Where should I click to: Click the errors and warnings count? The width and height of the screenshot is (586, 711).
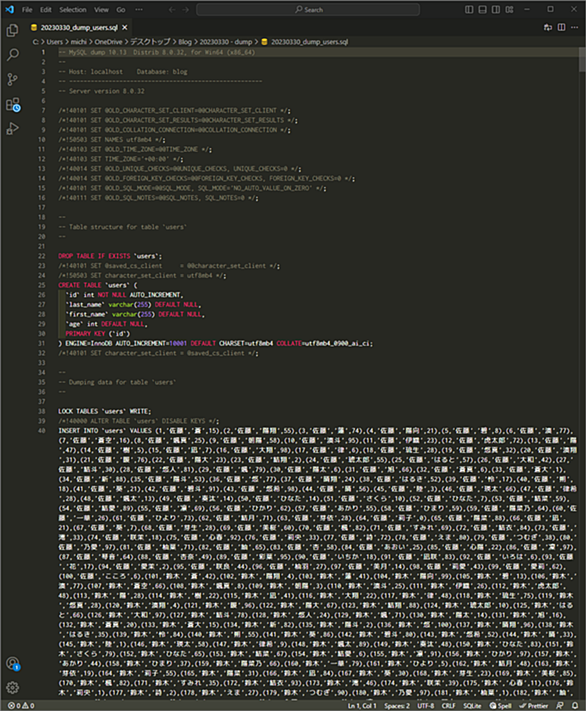21,706
